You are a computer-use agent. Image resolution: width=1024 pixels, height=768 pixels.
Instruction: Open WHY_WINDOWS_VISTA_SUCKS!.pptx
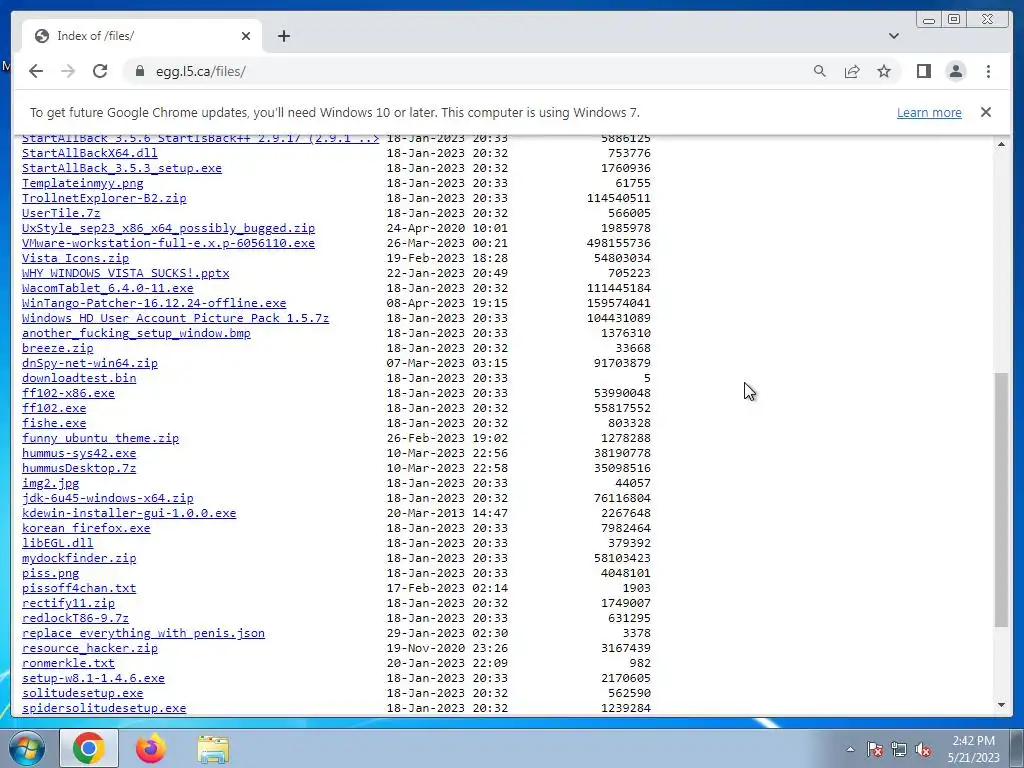pos(125,273)
